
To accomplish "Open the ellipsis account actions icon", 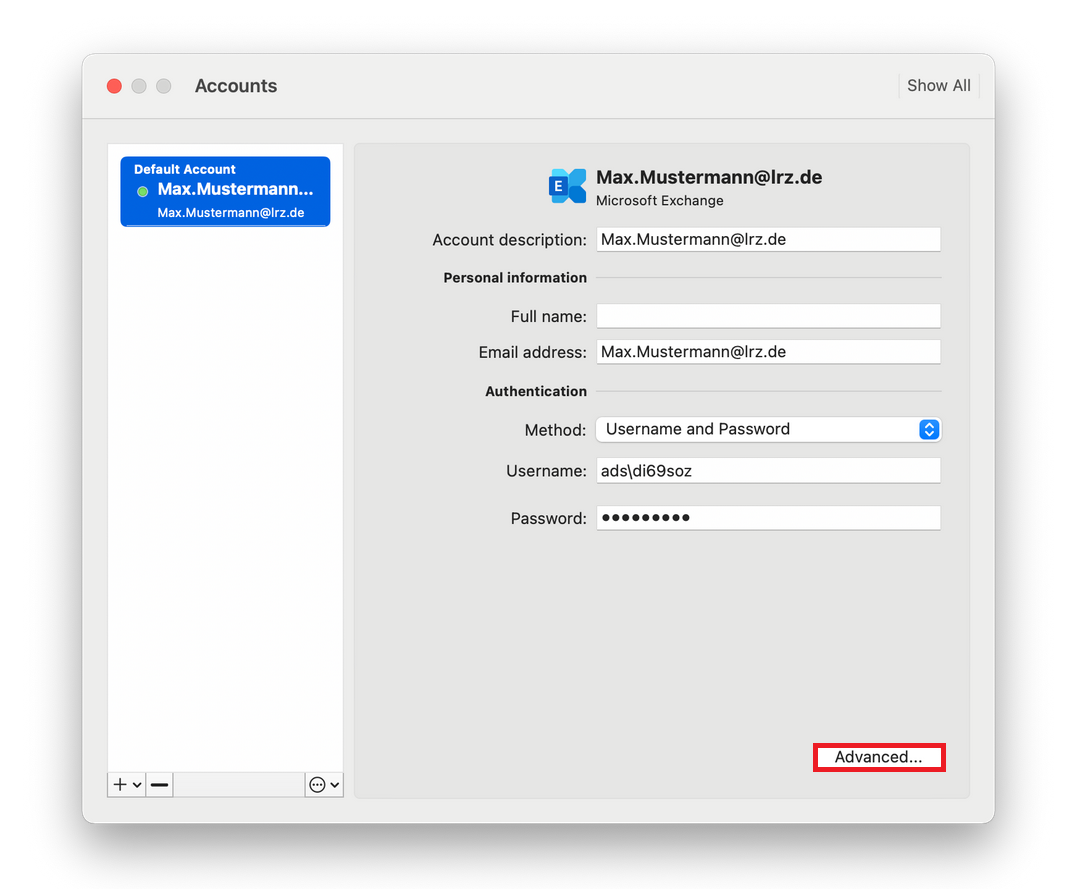I will (x=318, y=784).
